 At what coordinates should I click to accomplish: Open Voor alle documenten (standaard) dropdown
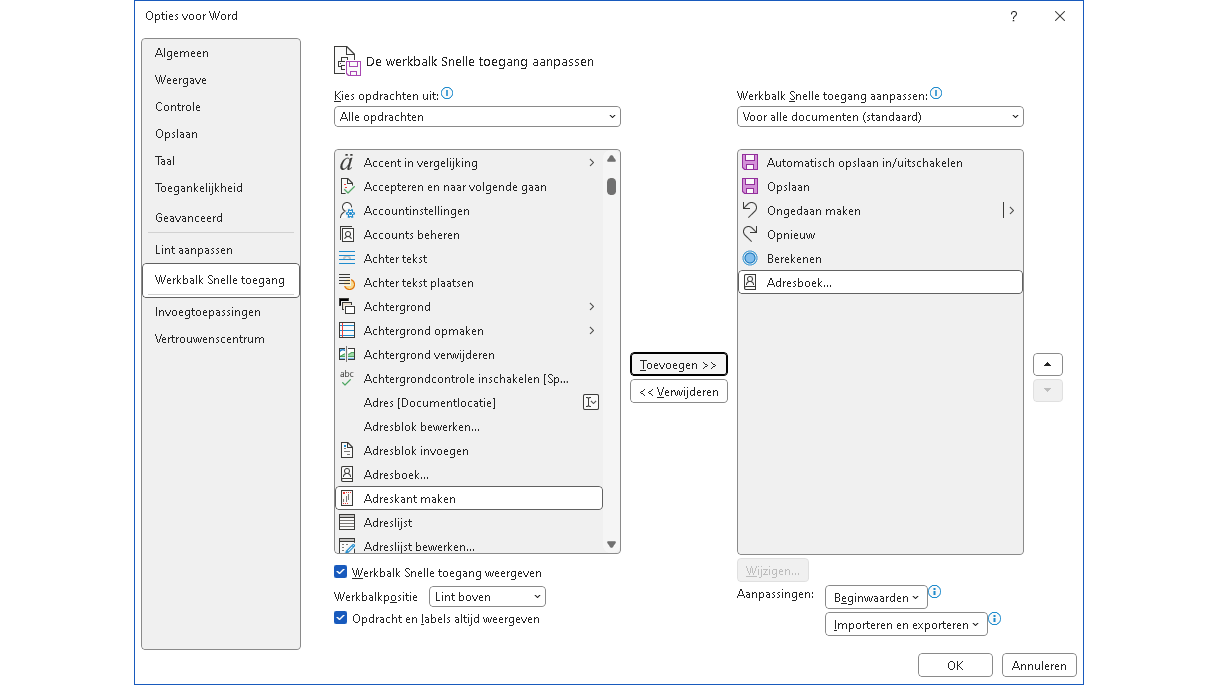[880, 117]
